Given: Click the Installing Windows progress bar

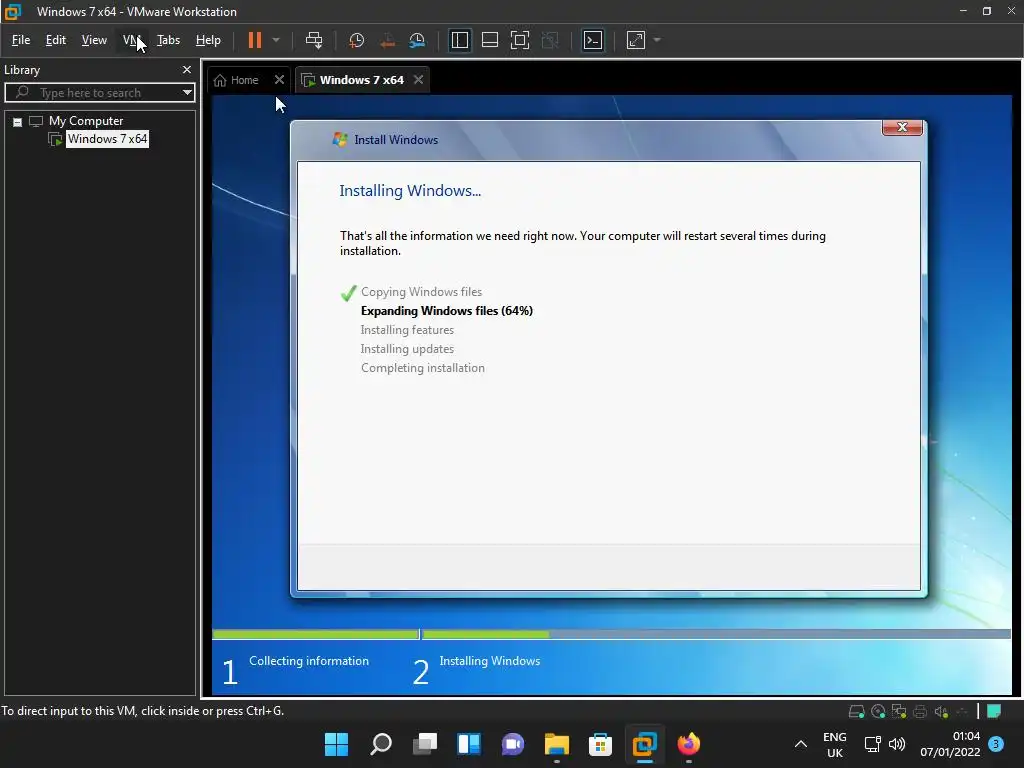Looking at the screenshot, I should (x=716, y=634).
